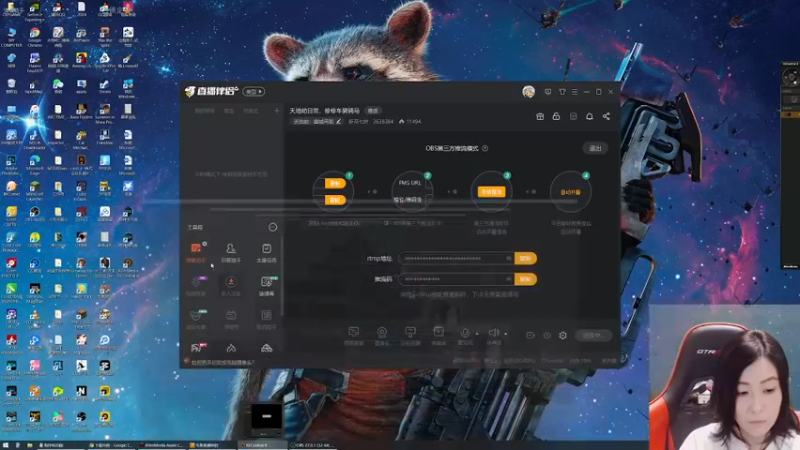The height and width of the screenshot is (450, 800).
Task: Click the PK tool icon in the toolbox
Action: 198,348
